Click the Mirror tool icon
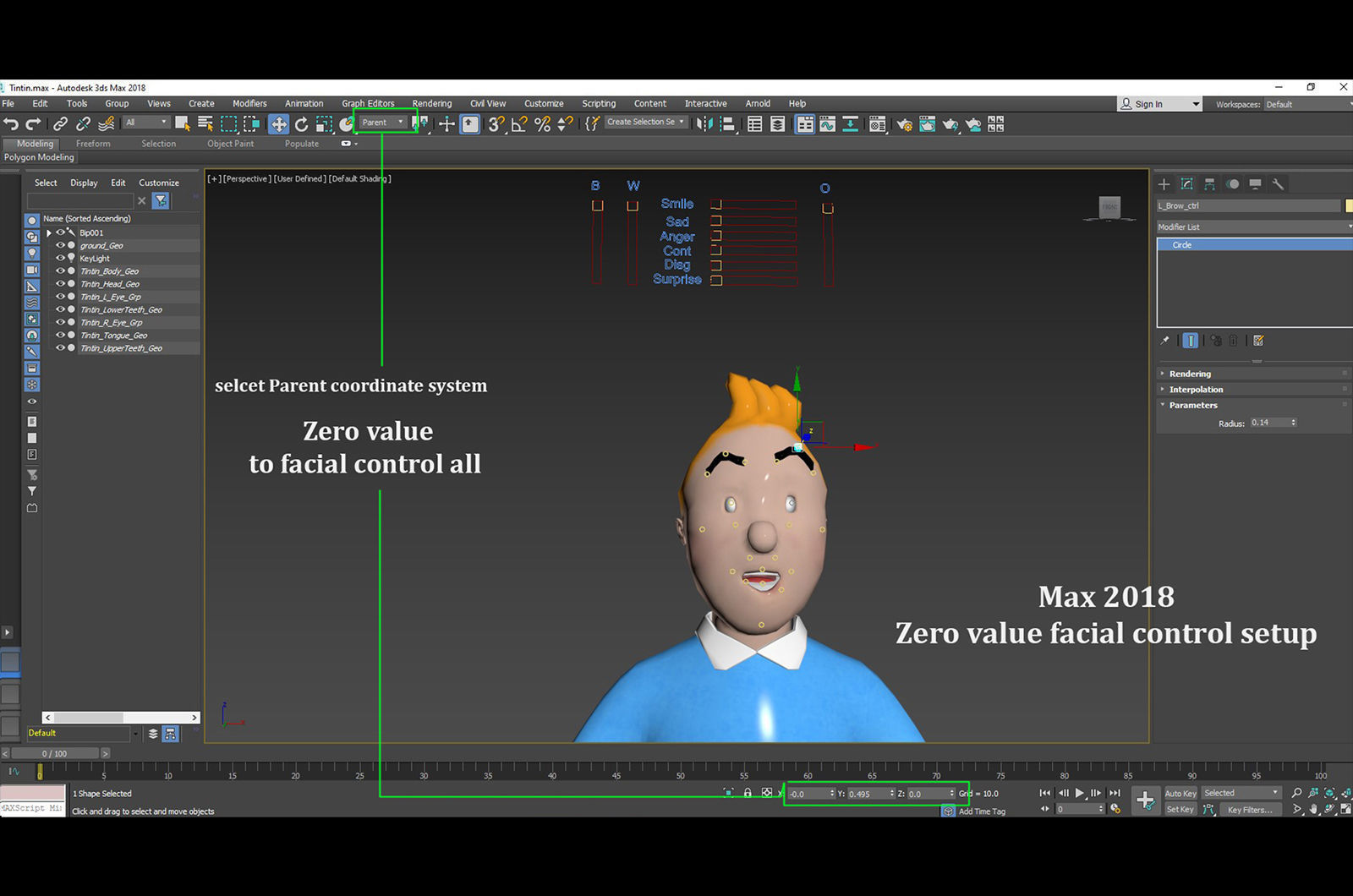This screenshot has width=1353, height=896. [704, 124]
